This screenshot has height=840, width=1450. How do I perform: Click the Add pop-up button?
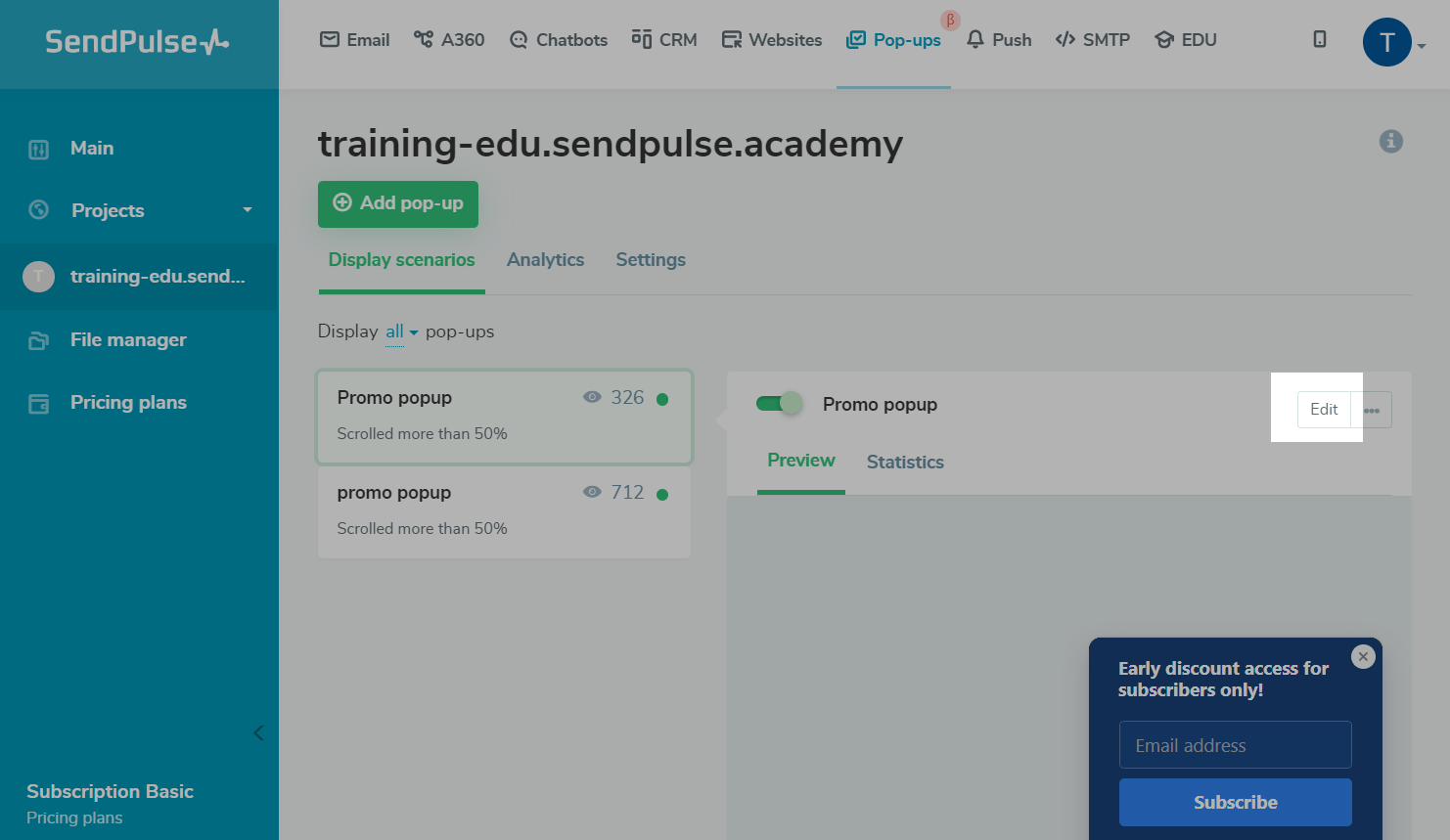point(398,203)
